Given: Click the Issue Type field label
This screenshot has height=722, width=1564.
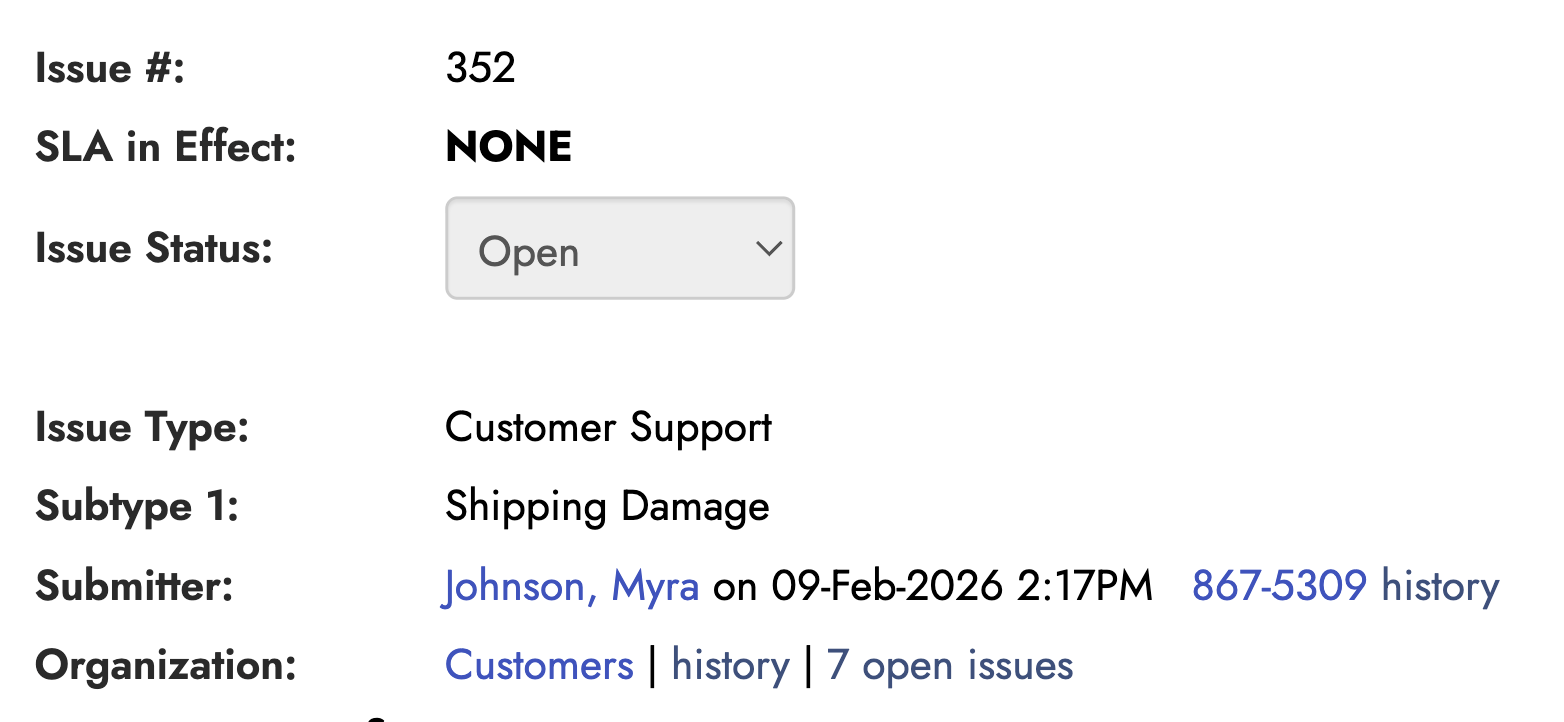Looking at the screenshot, I should (x=141, y=427).
